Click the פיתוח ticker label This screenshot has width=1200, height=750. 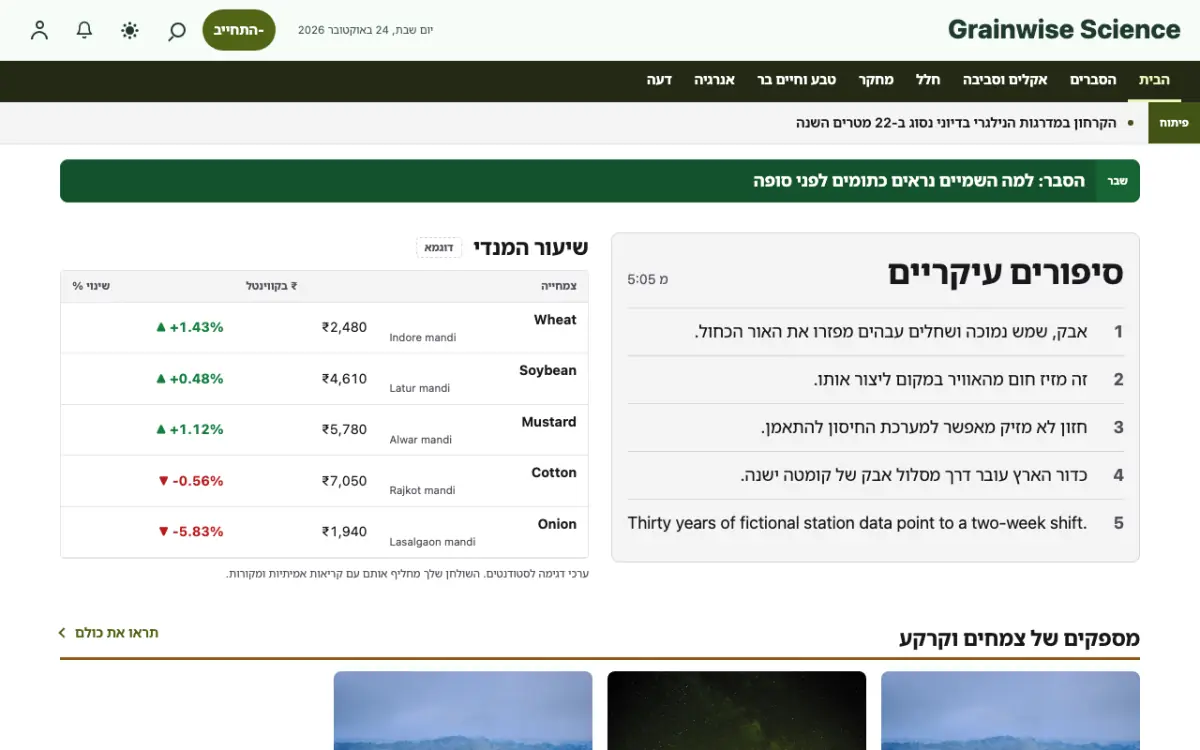click(x=1173, y=122)
